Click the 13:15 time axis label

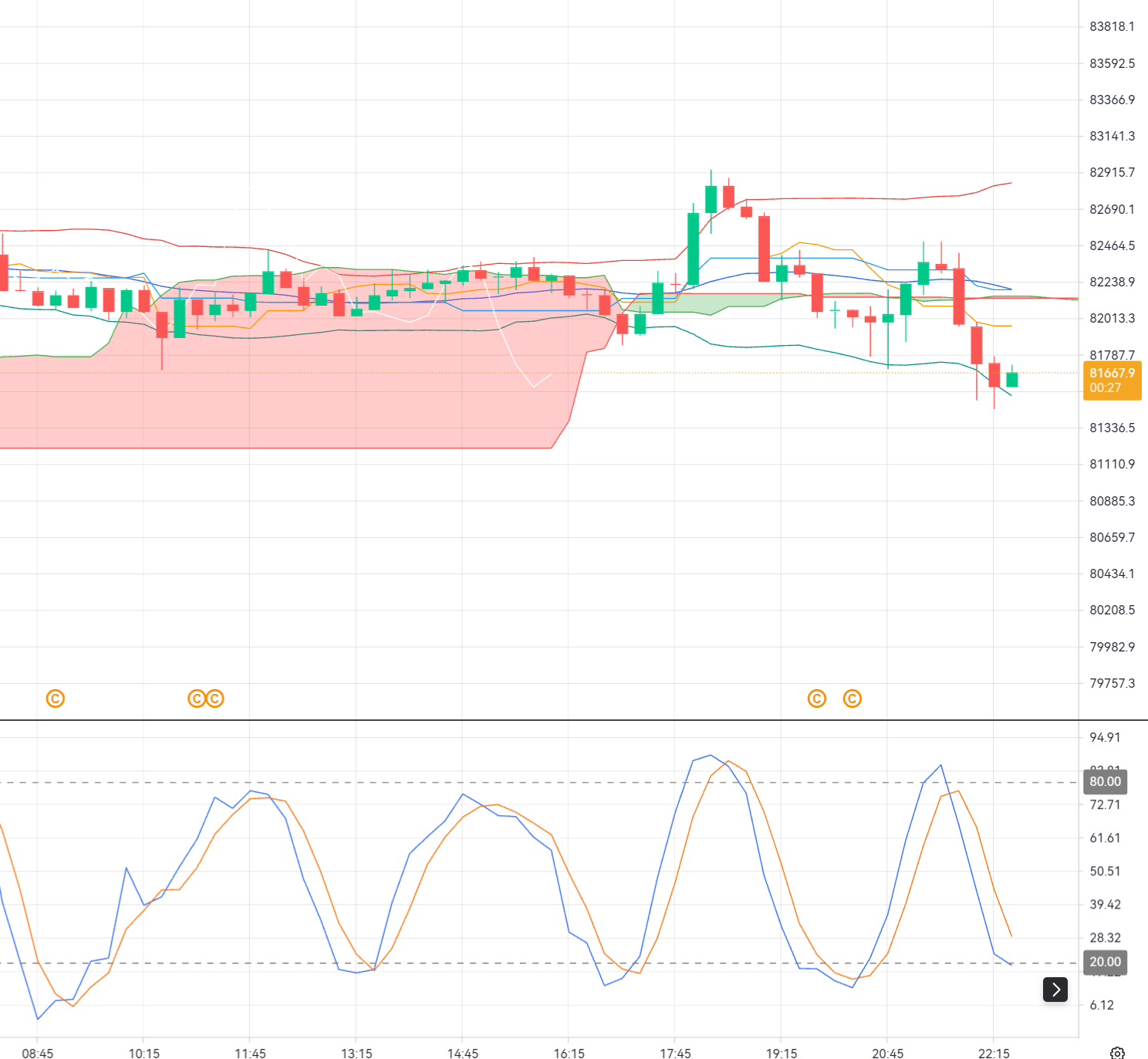point(356,1053)
